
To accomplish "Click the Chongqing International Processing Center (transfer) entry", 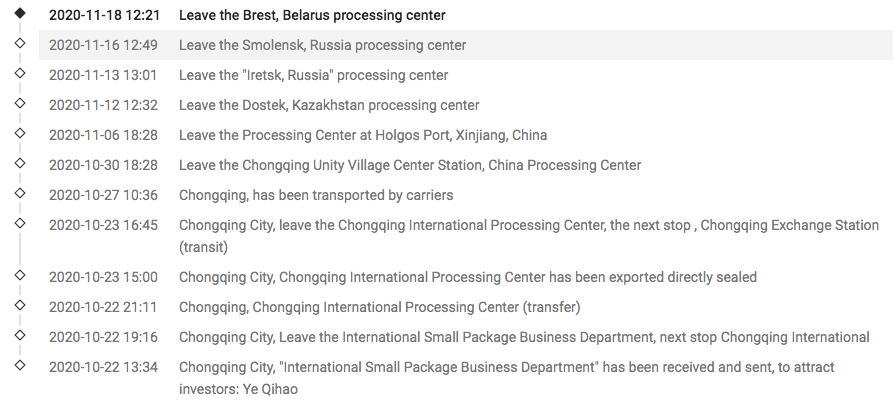I will click(x=379, y=307).
